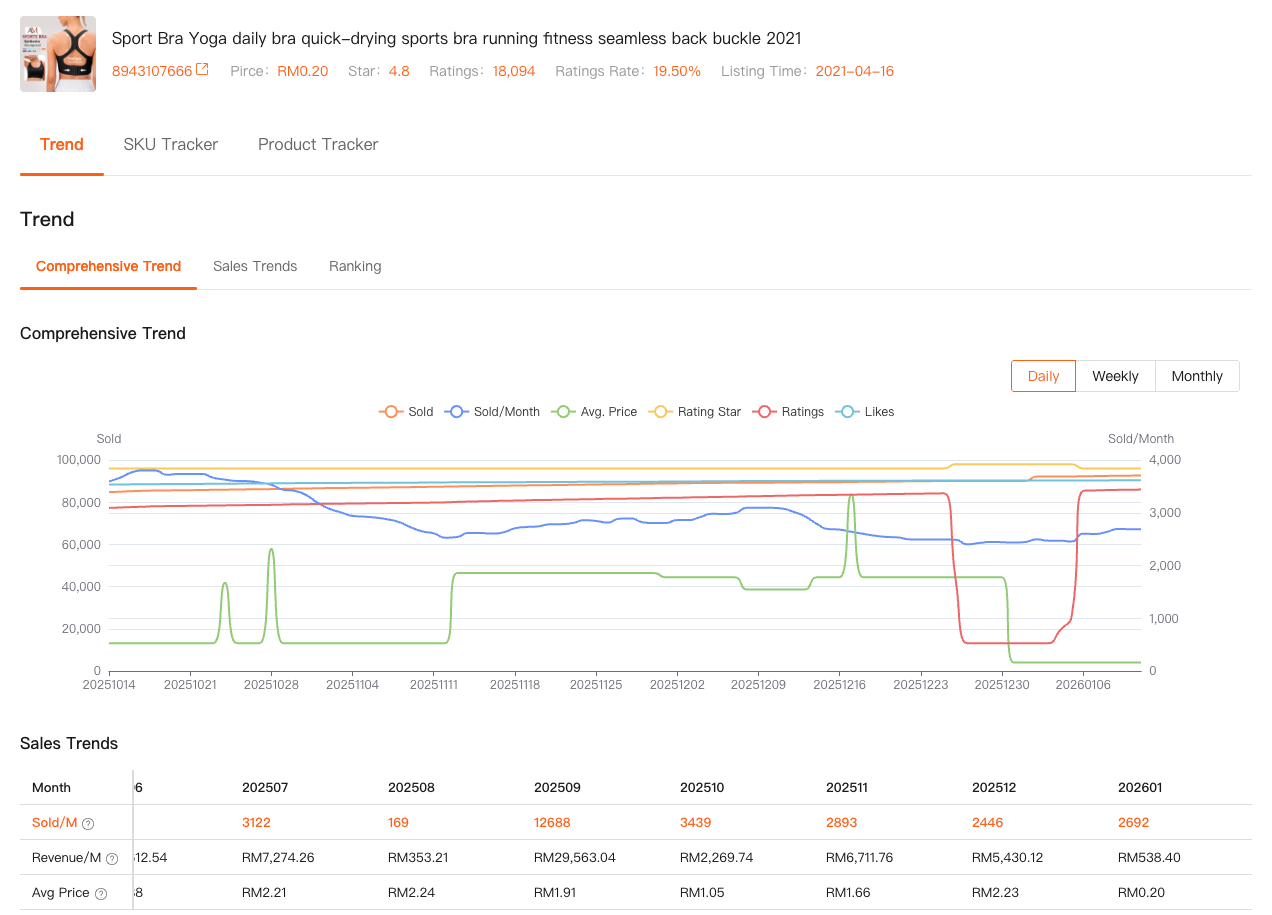Switch chart to Monthly view
1272x915 pixels.
(1197, 376)
